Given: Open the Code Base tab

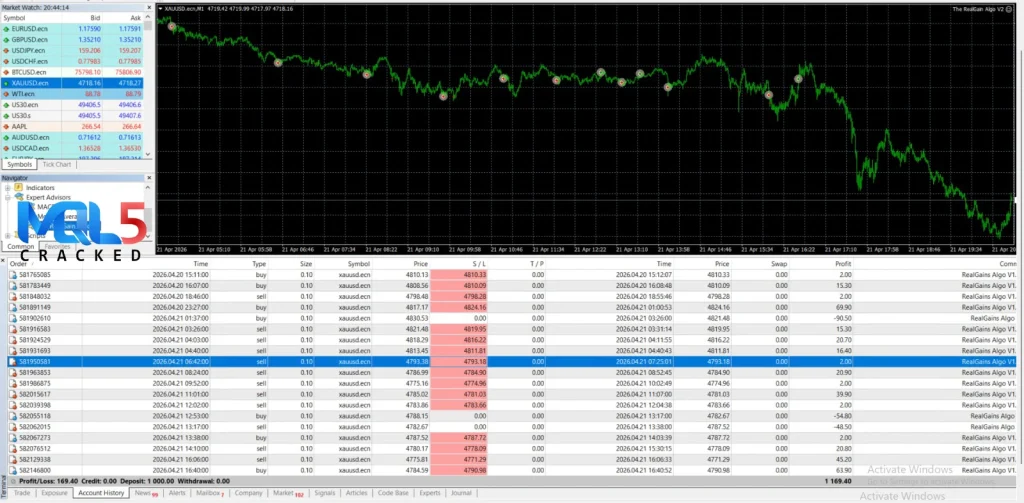Looking at the screenshot, I should coord(393,493).
